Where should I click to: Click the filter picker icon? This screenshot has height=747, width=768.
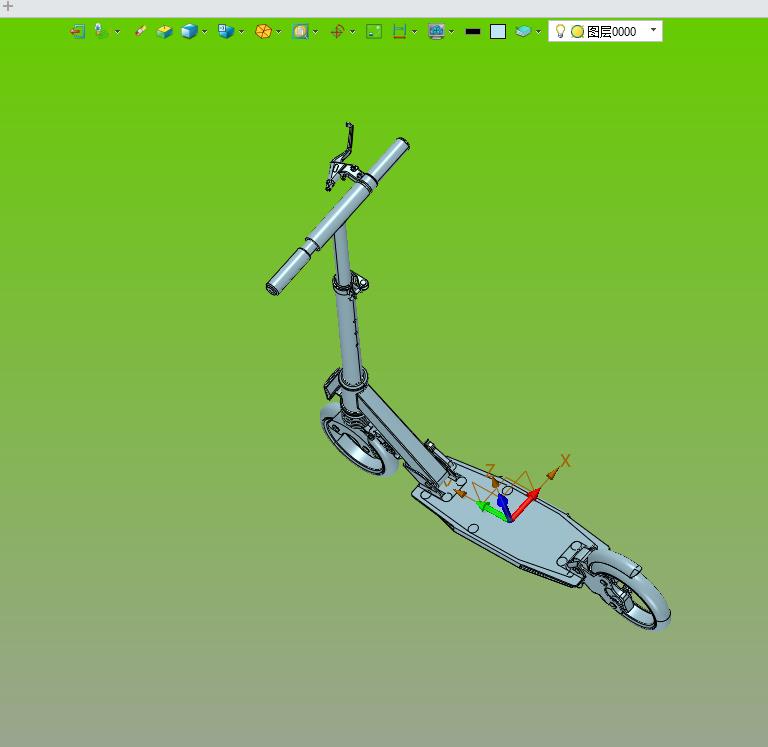[x=100, y=30]
